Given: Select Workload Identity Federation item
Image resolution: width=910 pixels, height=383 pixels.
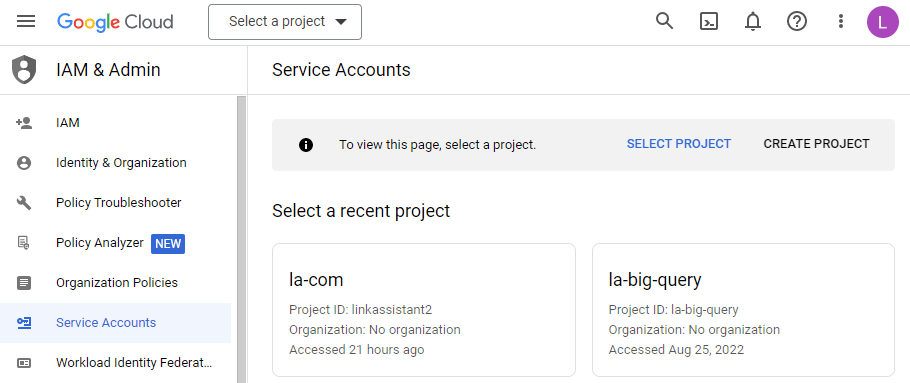Looking at the screenshot, I should [x=115, y=363].
